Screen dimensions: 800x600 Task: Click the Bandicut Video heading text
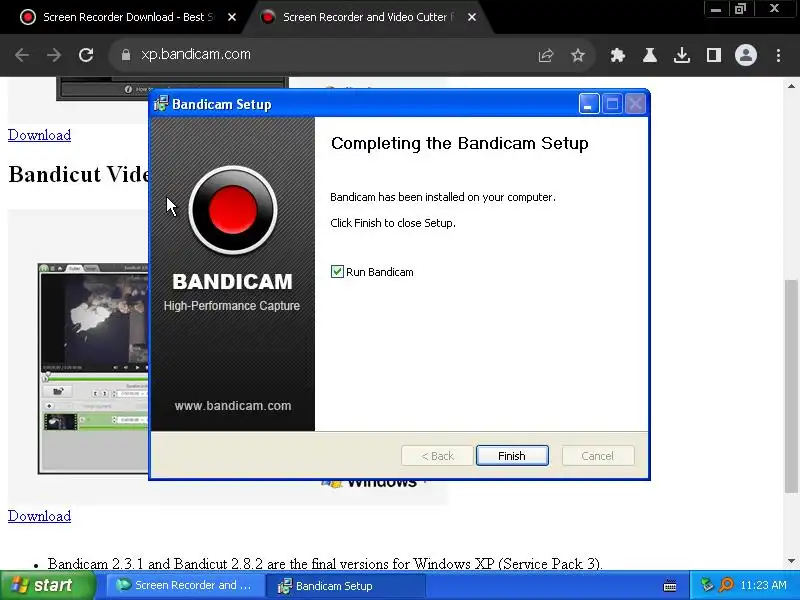(79, 174)
